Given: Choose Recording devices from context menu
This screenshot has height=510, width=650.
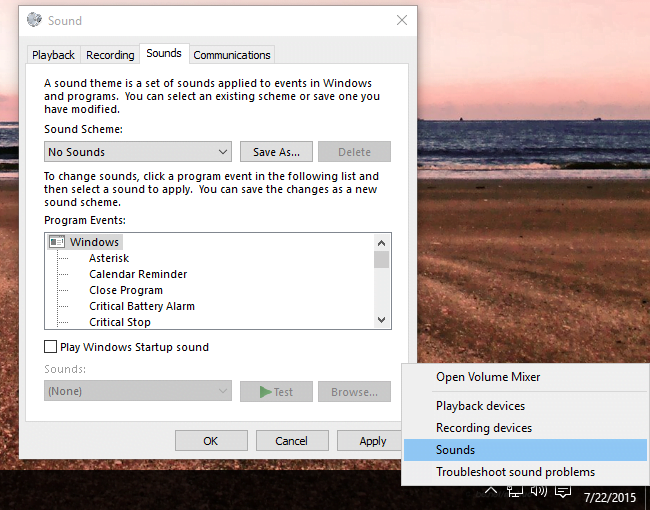Looking at the screenshot, I should pyautogui.click(x=525, y=428).
